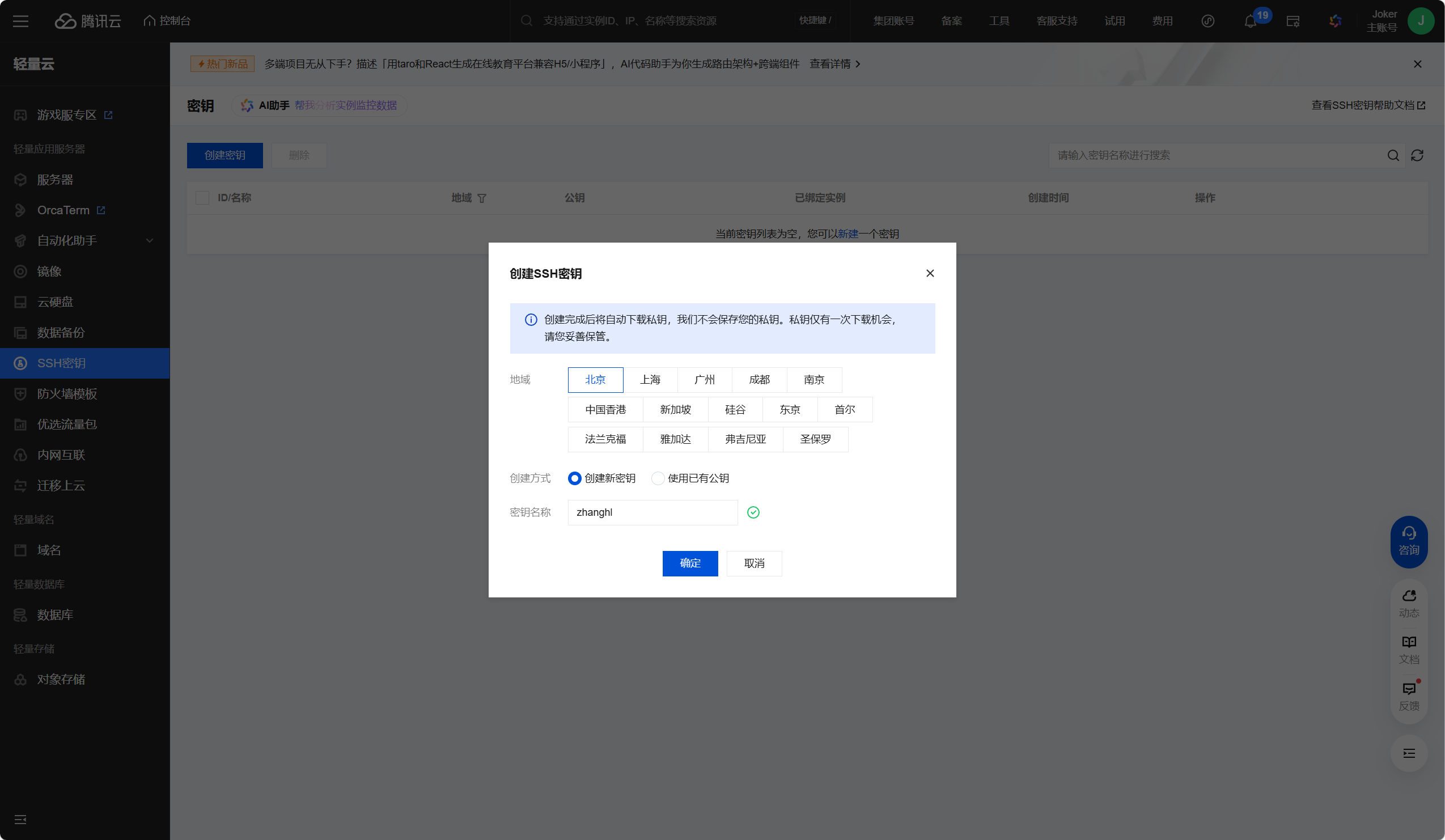Open the top-left hamburger menu
Viewport: 1445px width, 840px height.
point(20,21)
